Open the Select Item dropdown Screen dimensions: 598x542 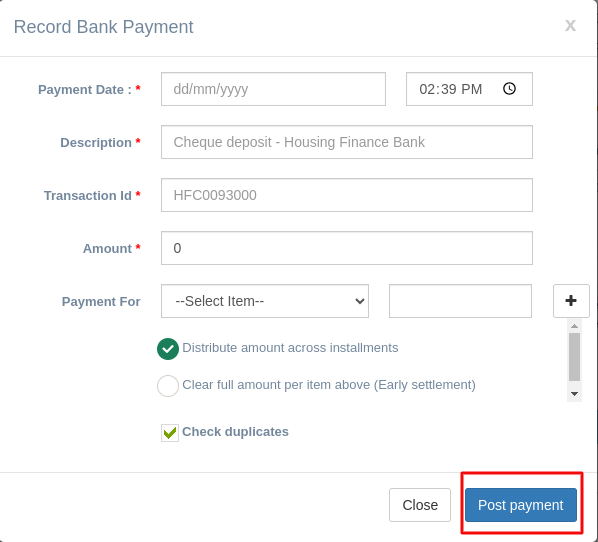tap(265, 301)
